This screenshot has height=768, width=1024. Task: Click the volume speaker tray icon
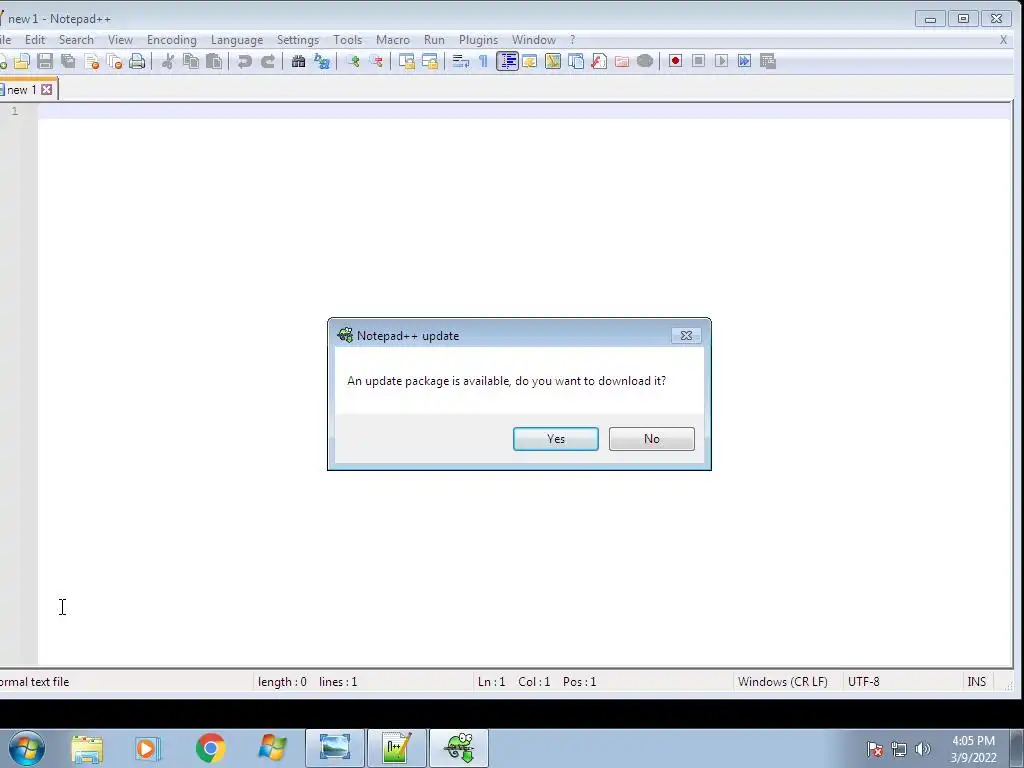pyautogui.click(x=923, y=749)
